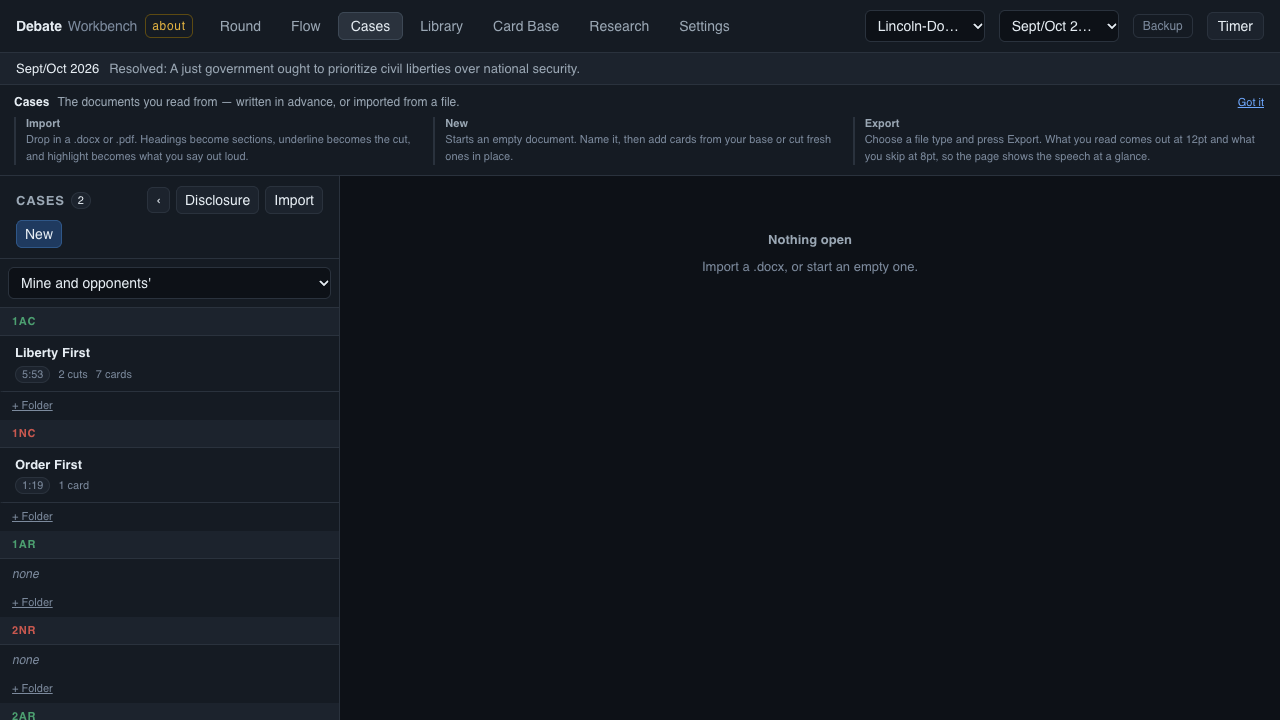This screenshot has width=1280, height=720.
Task: Open the Lincoln-Douglas format dropdown
Action: [925, 26]
